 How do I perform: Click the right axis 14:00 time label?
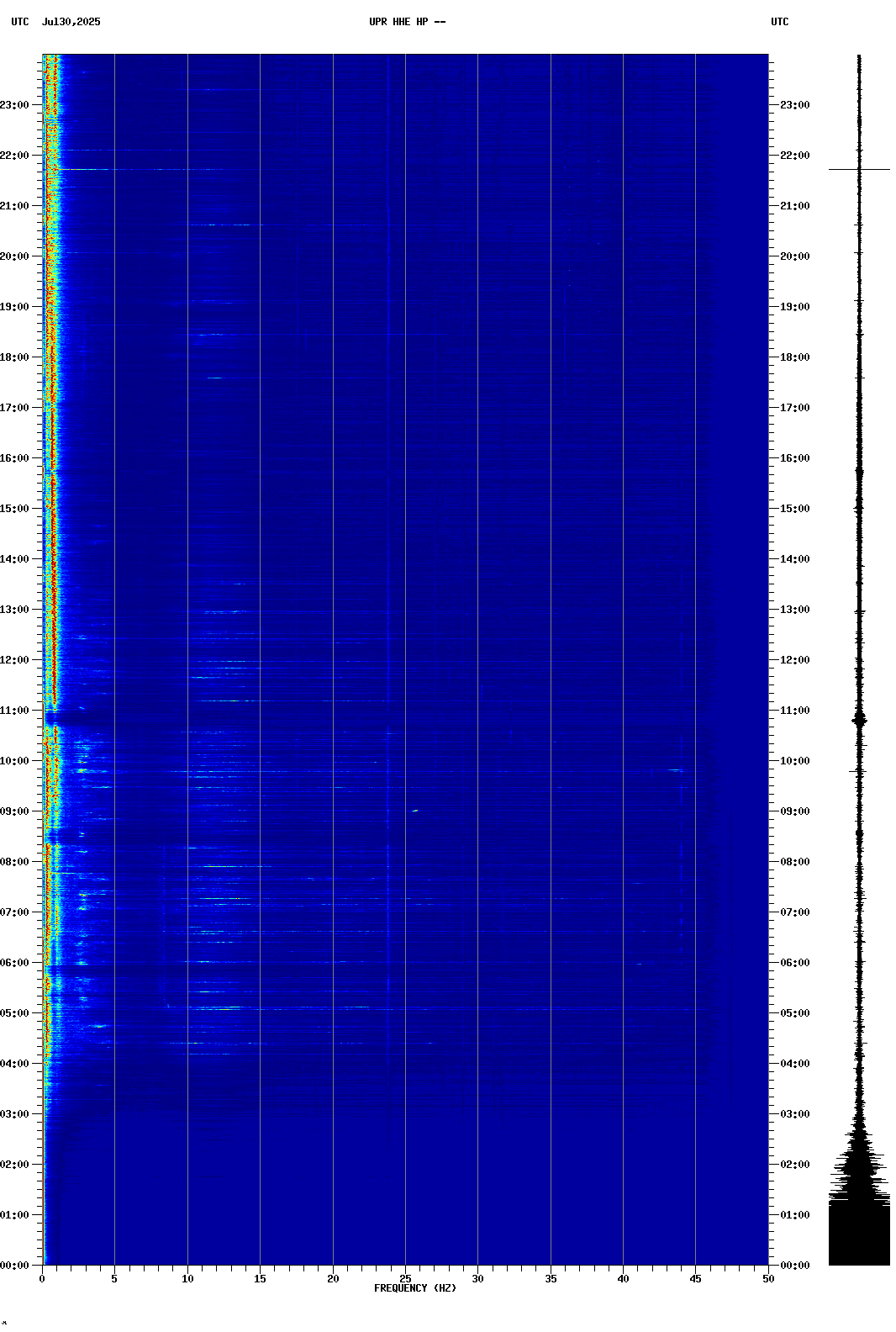[795, 559]
